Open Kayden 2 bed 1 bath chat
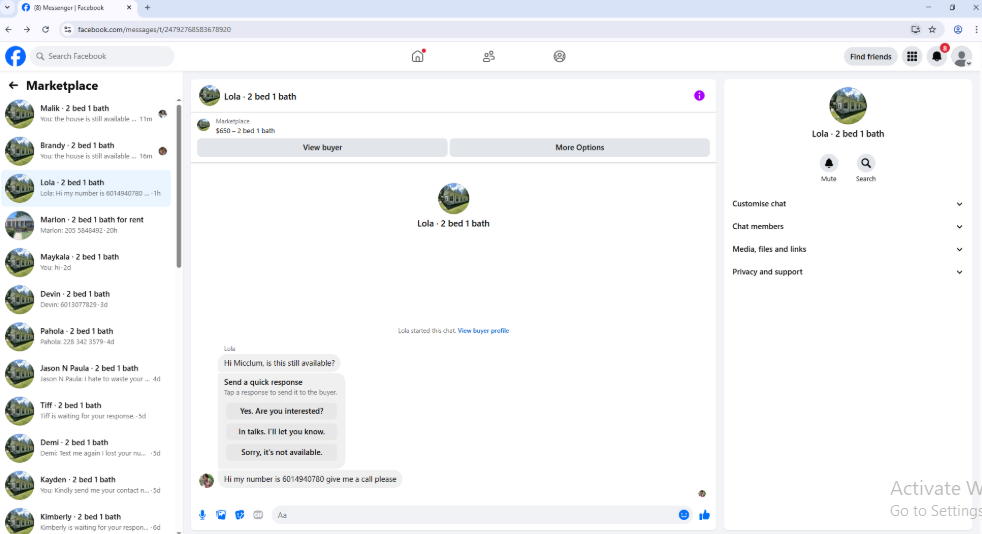Screen dimensions: 982x534 pyautogui.click(x=86, y=485)
